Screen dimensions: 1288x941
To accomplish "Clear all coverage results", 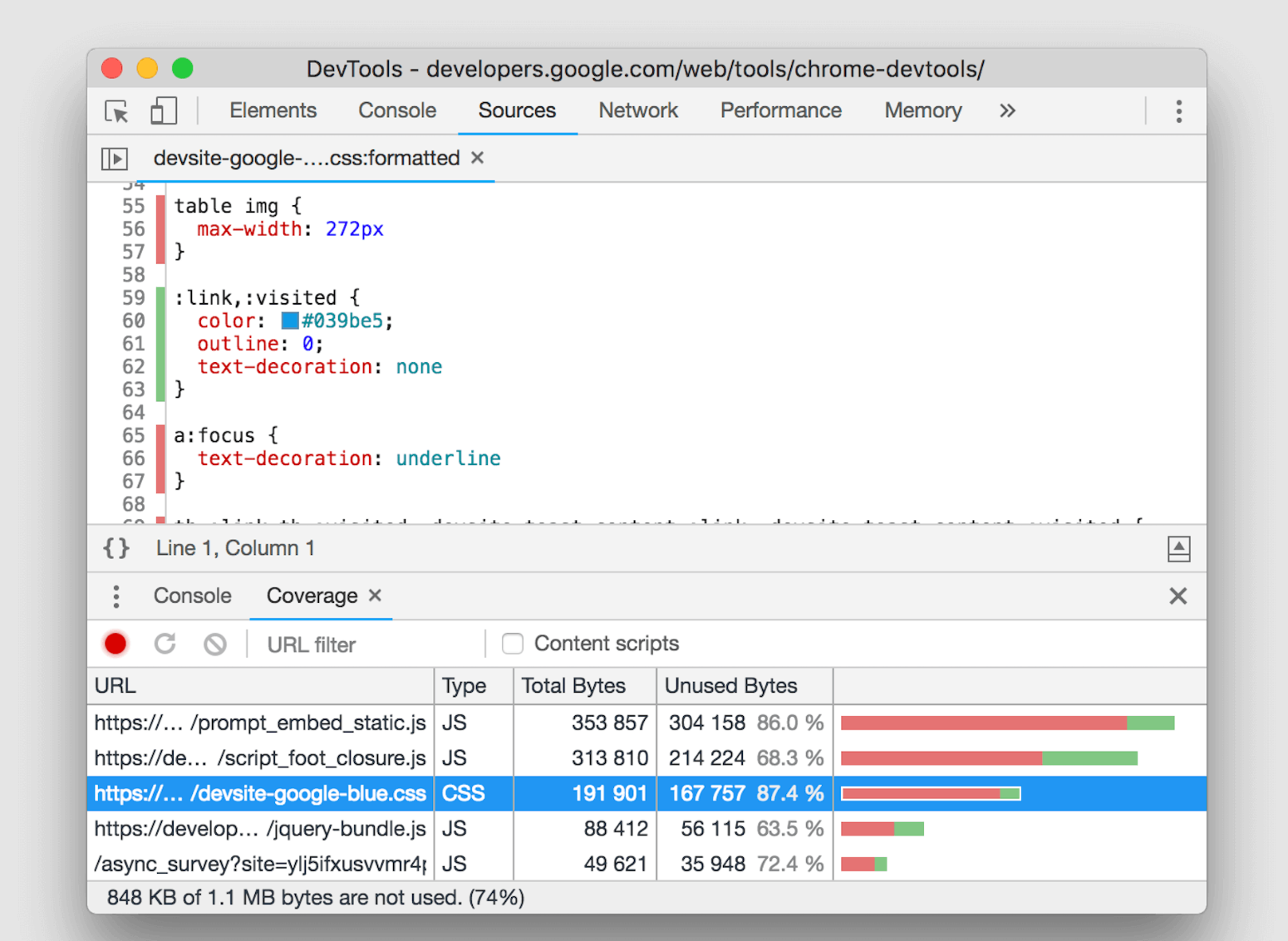I will [x=215, y=644].
